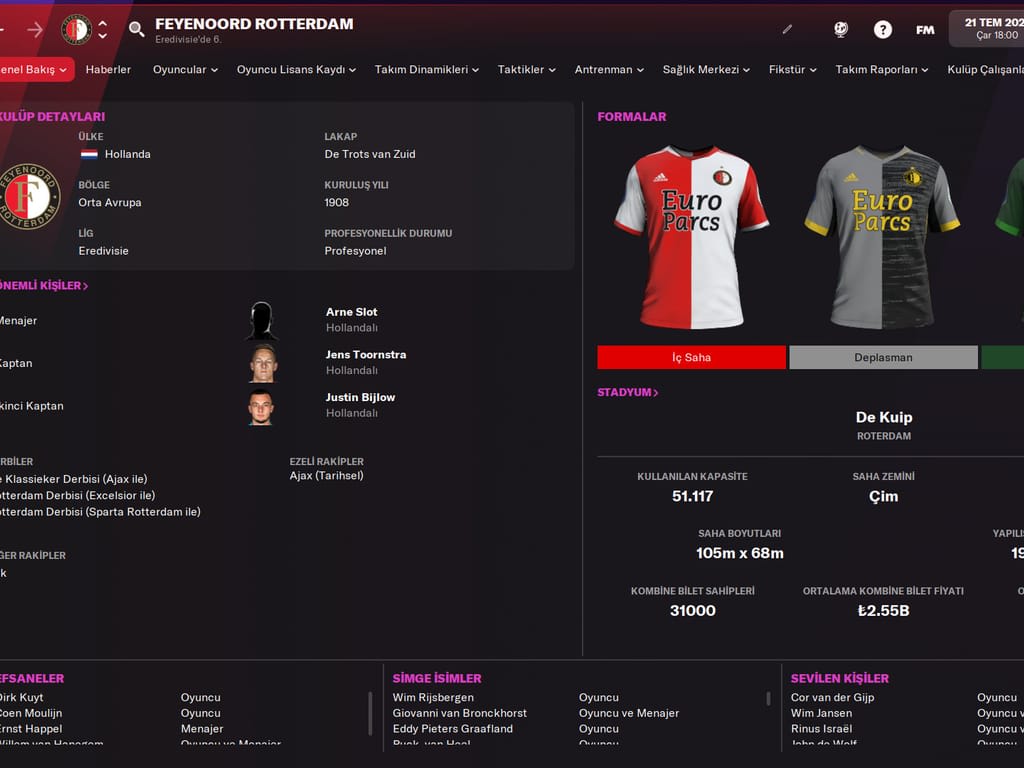This screenshot has height=768, width=1024.
Task: Select the Deplasman kit tab
Action: [883, 357]
